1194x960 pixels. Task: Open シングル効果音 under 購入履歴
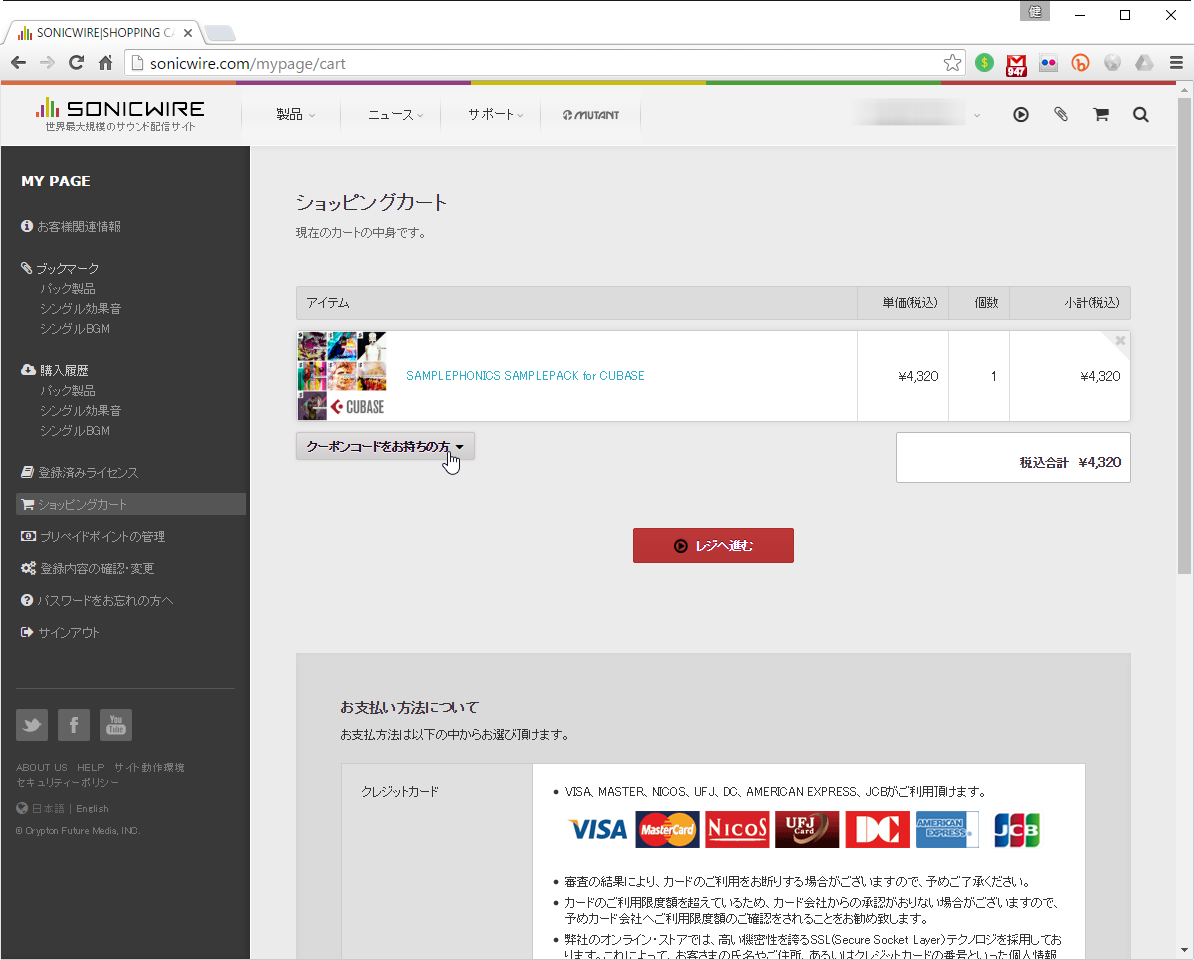[x=81, y=410]
